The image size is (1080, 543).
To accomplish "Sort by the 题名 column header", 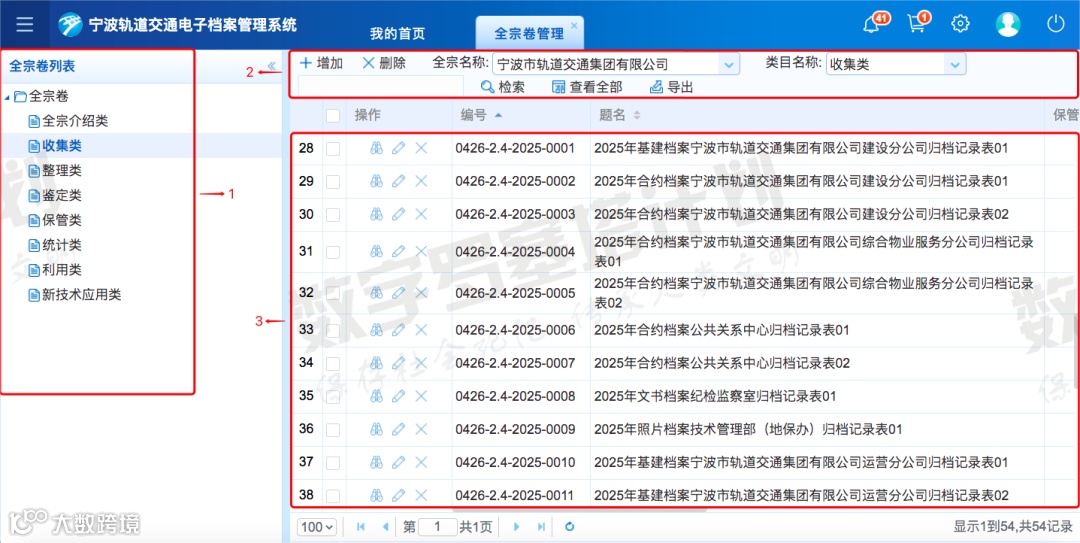I will pyautogui.click(x=619, y=115).
